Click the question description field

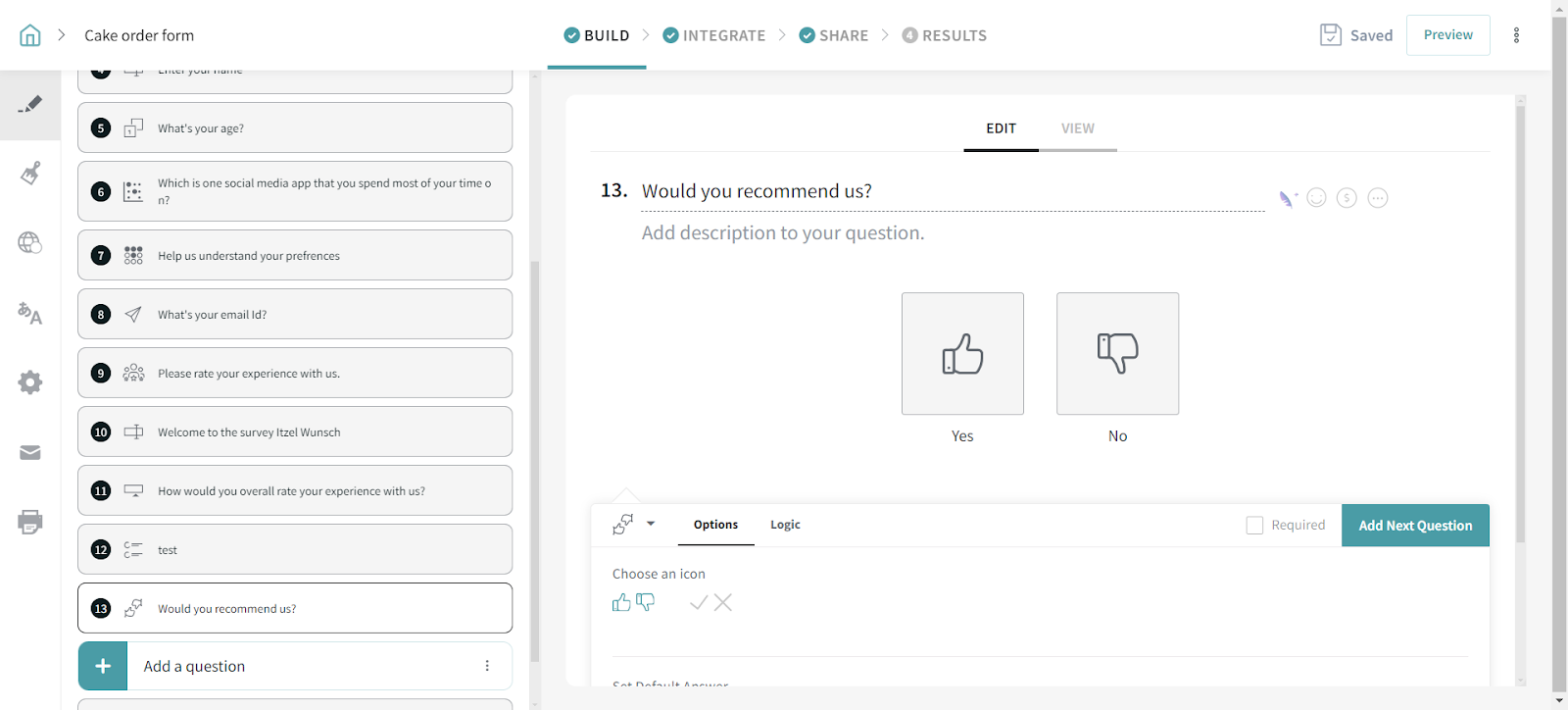coord(782,233)
